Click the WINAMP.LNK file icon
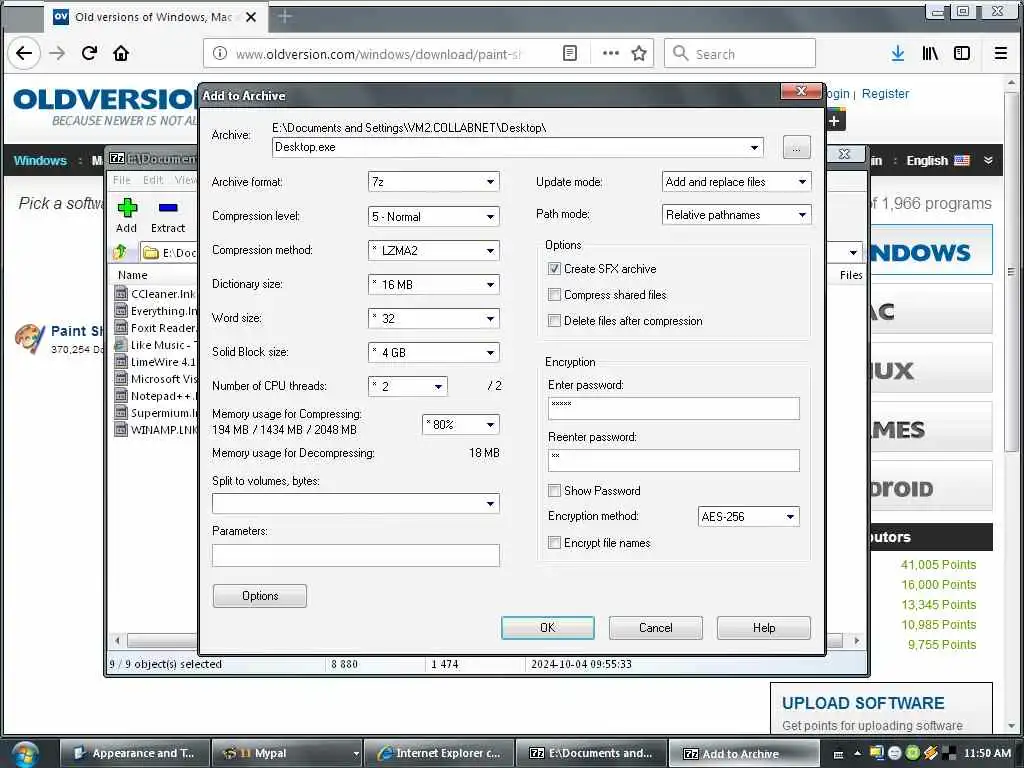 (121, 429)
